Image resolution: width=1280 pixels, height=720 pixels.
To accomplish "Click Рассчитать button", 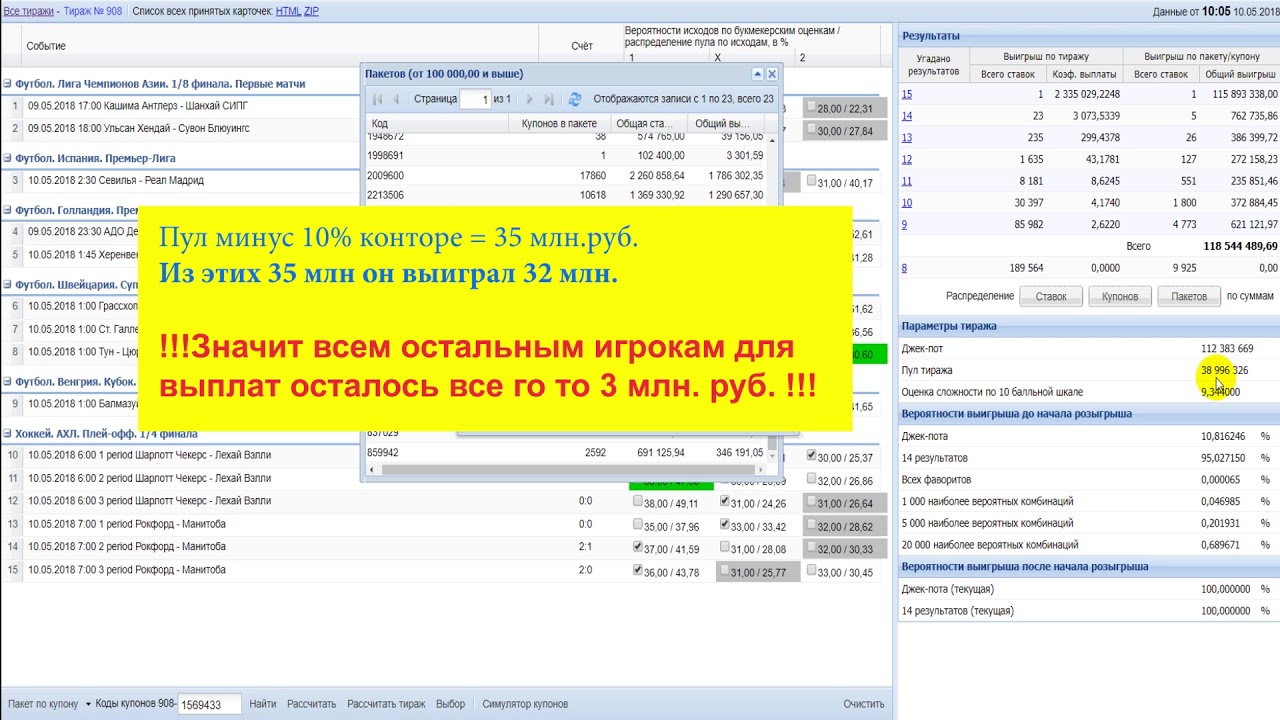I will click(x=311, y=704).
